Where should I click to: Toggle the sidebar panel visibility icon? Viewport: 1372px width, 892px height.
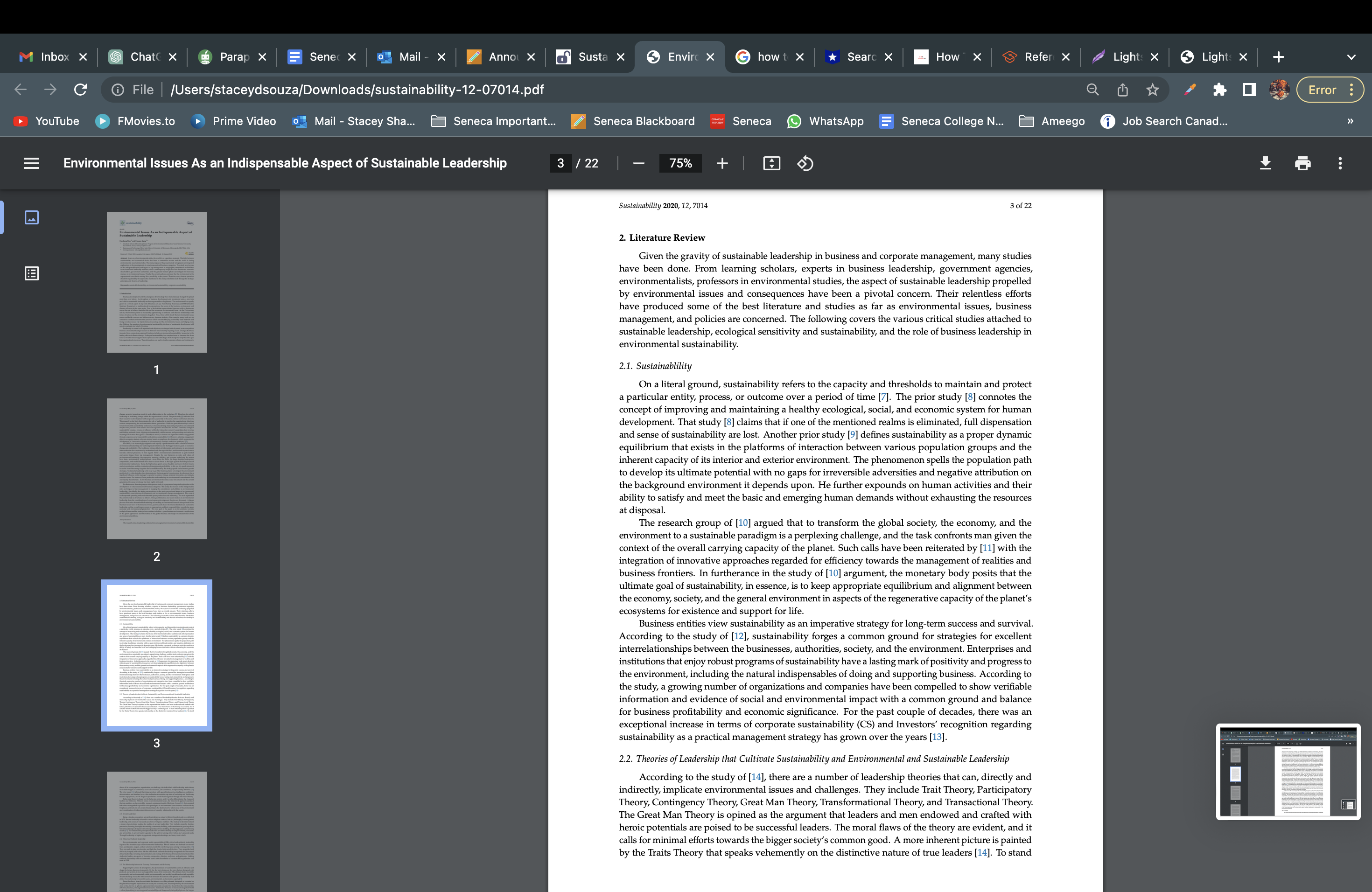click(32, 163)
